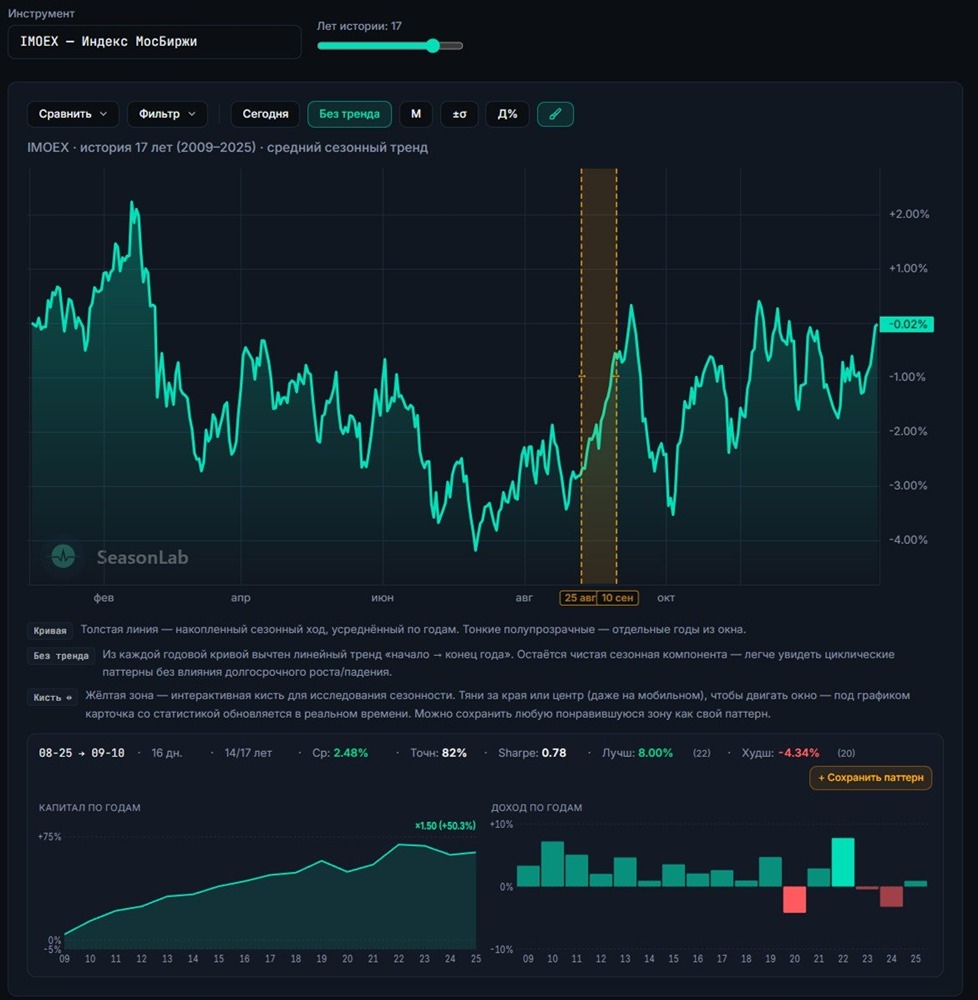This screenshot has height=1000, width=978.
Task: Click the 14/17 лет statistic
Action: (x=248, y=753)
